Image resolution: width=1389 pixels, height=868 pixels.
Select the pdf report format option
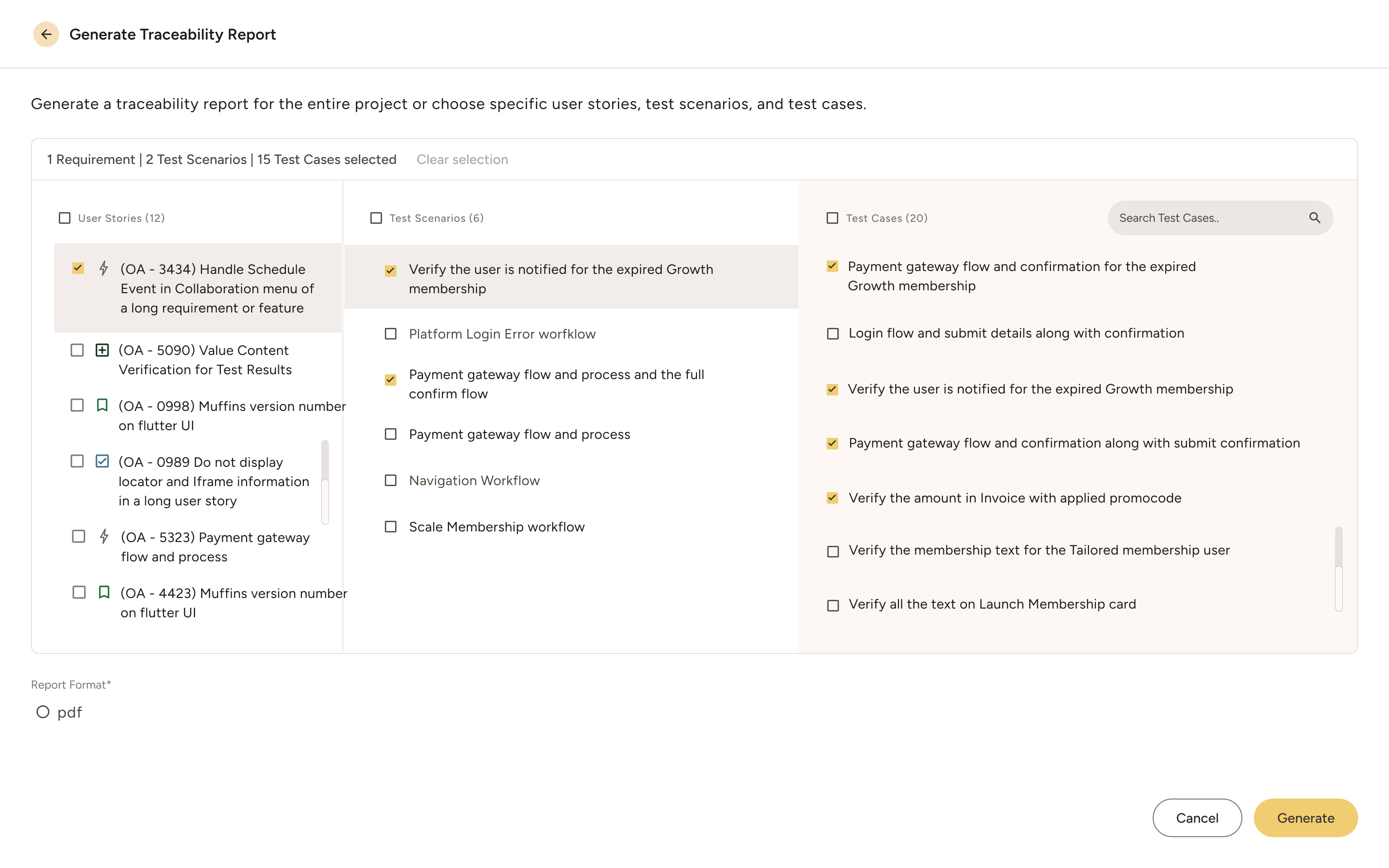tap(43, 712)
